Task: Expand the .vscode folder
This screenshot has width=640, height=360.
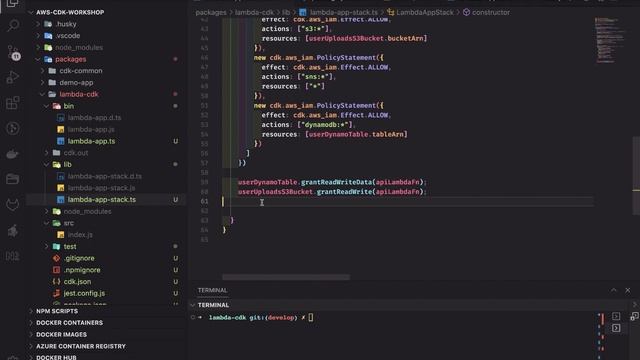Action: pos(38,36)
